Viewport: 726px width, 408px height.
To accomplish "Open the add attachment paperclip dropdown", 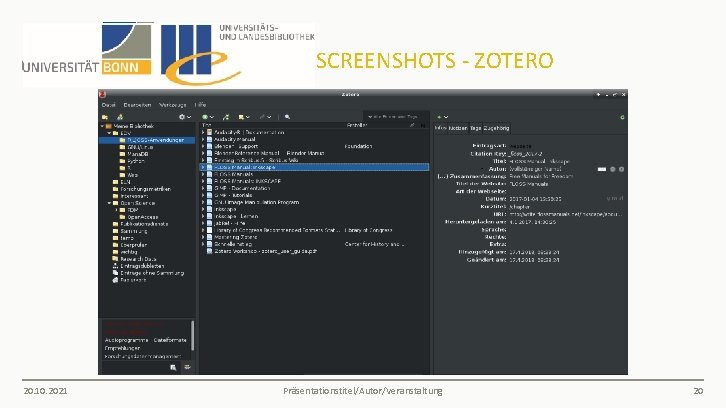I will (x=265, y=117).
